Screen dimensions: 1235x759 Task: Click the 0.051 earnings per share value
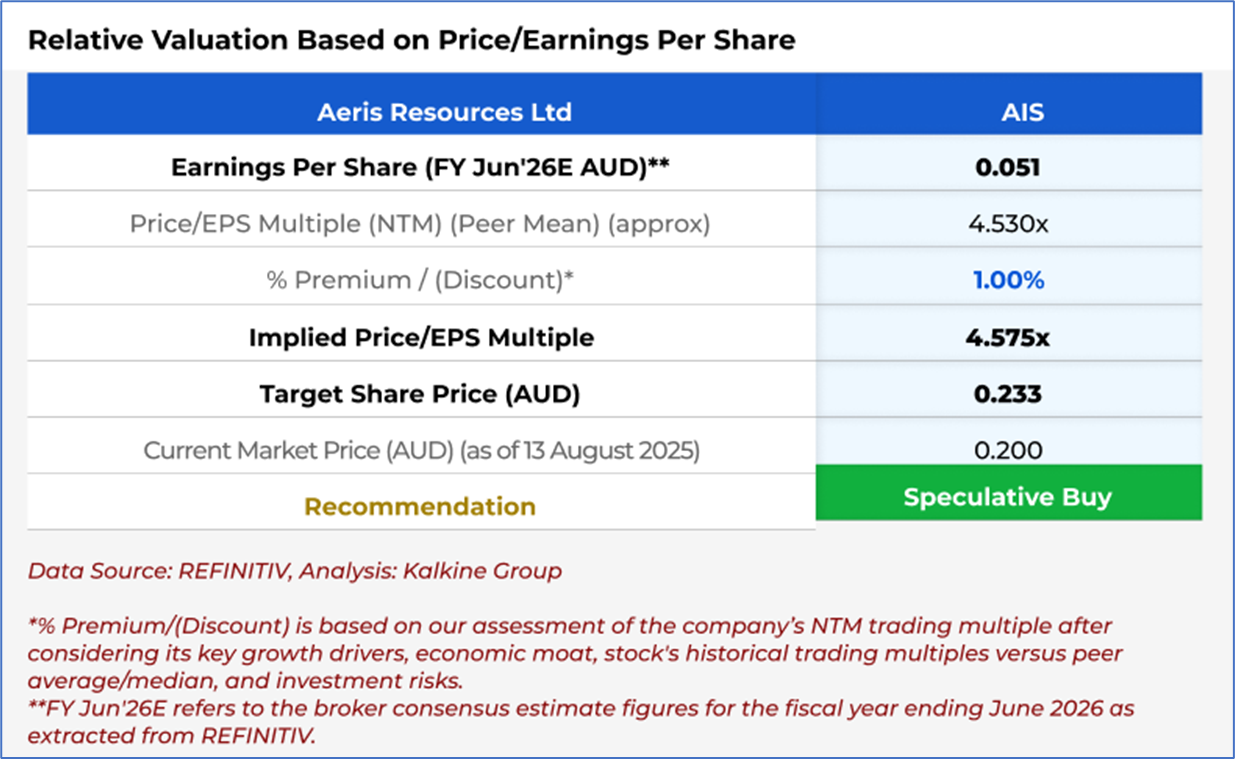coord(1008,167)
